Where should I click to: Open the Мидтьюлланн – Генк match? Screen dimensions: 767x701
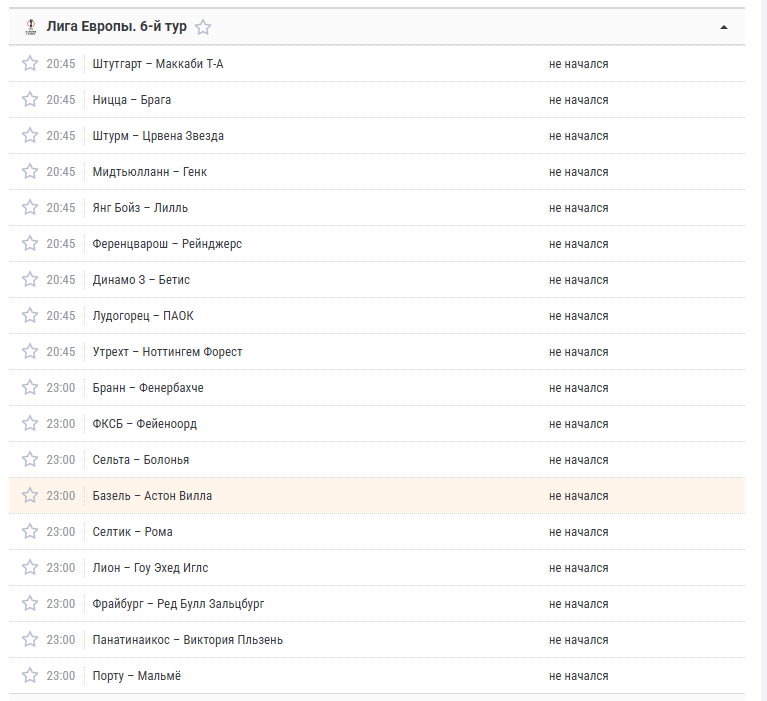149,172
